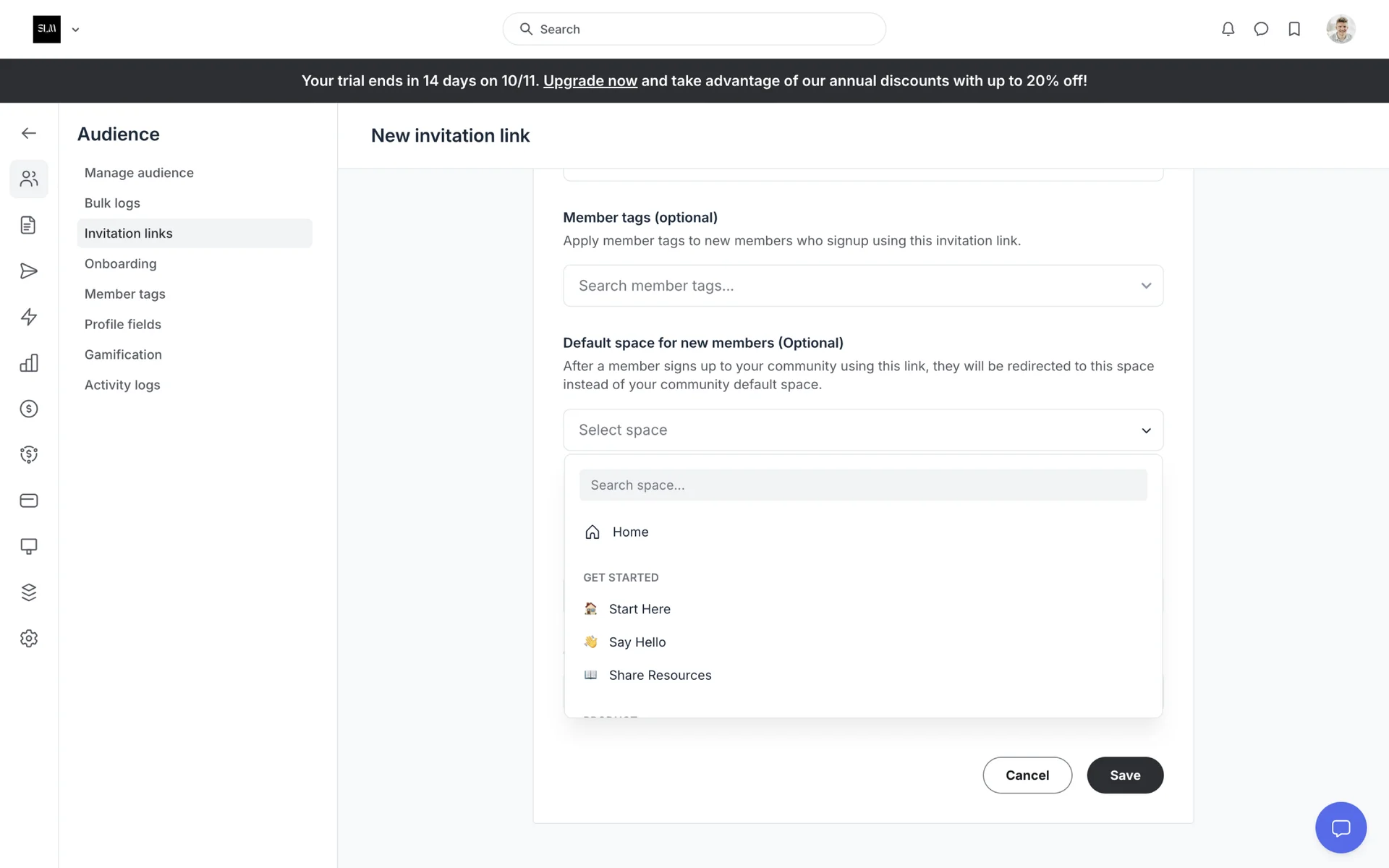Screen dimensions: 1389x868
Task: Open the settings gear icon in the sidebar
Action: coord(29,638)
